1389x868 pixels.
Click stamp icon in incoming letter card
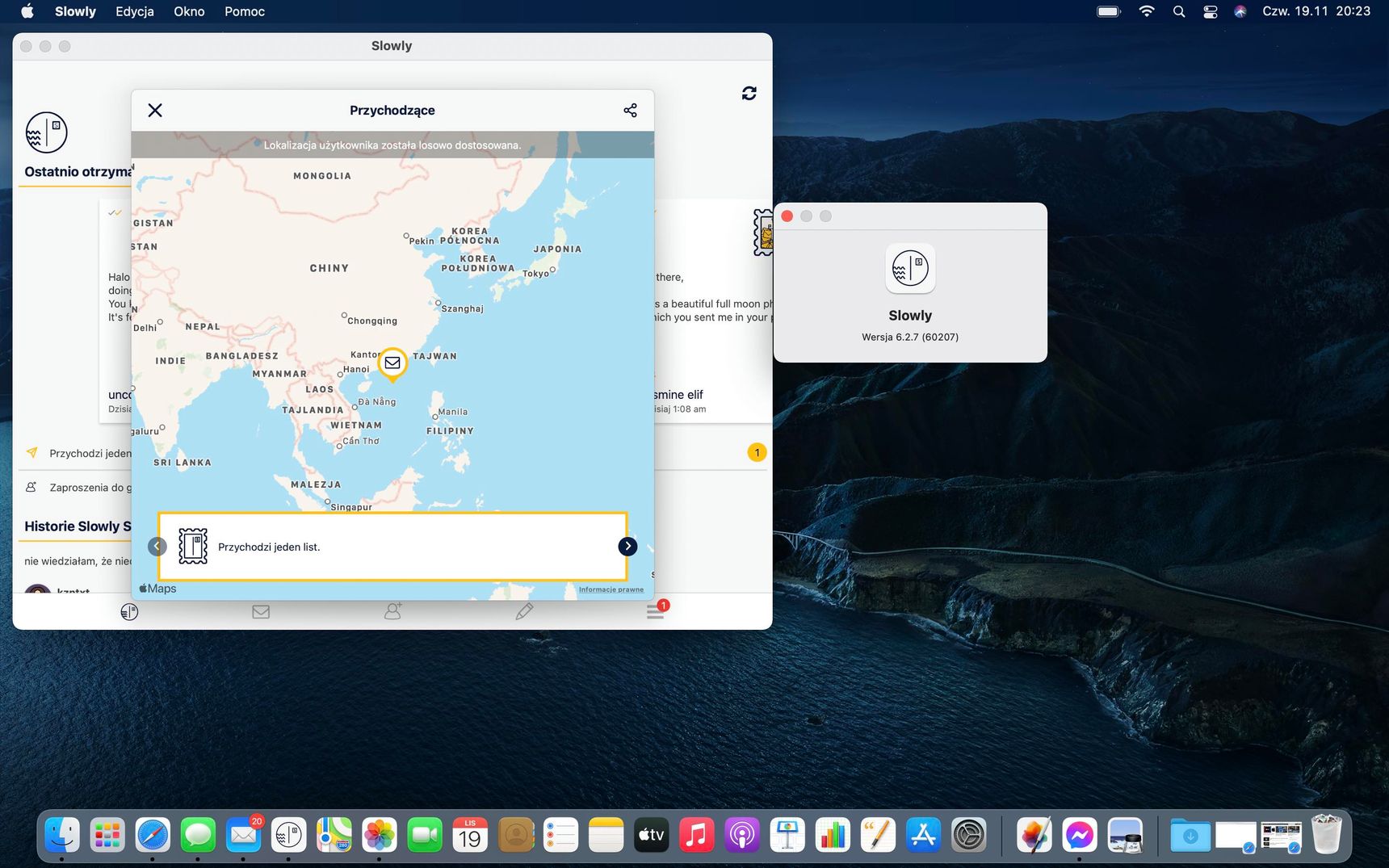coord(193,547)
